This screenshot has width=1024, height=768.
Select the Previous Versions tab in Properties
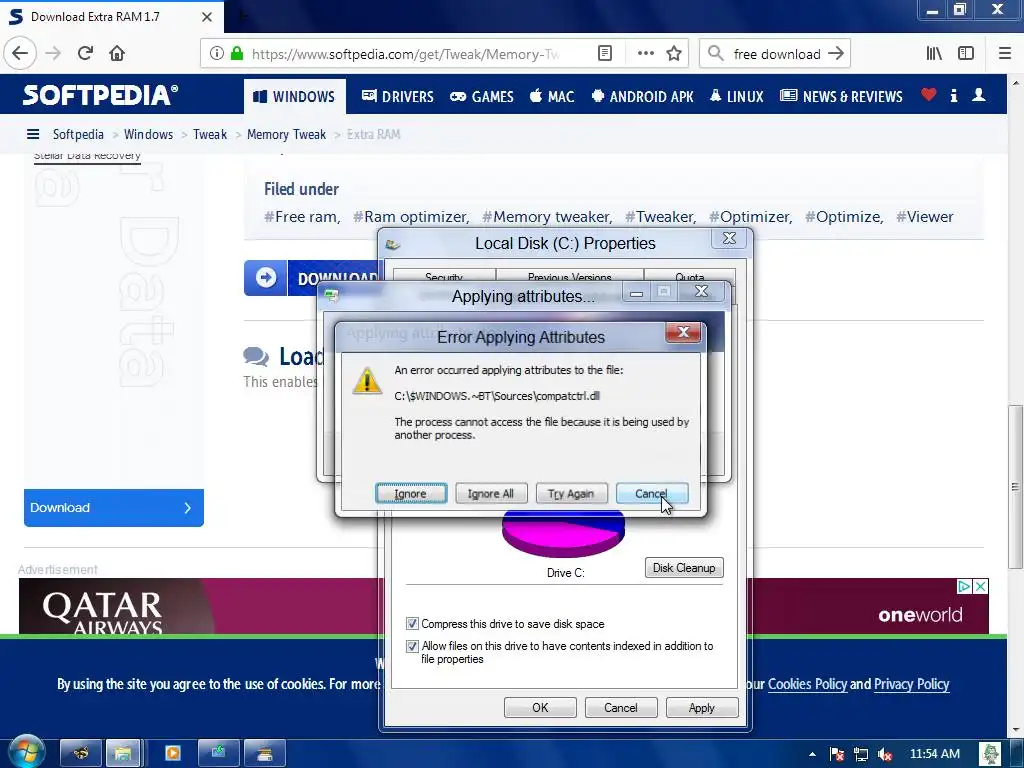(x=569, y=276)
